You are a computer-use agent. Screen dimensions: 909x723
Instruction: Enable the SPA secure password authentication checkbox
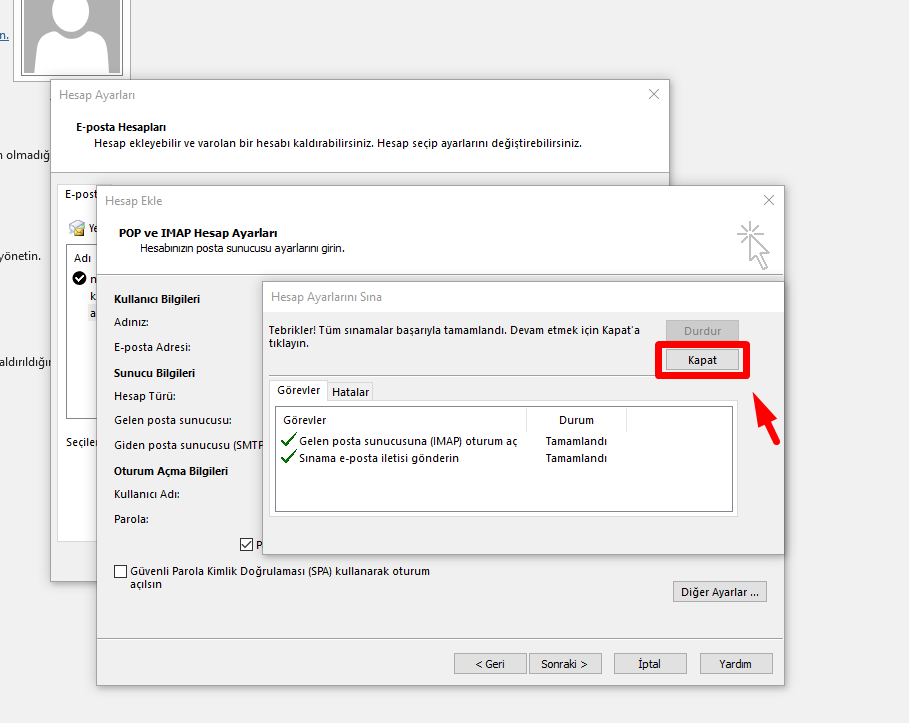point(121,572)
